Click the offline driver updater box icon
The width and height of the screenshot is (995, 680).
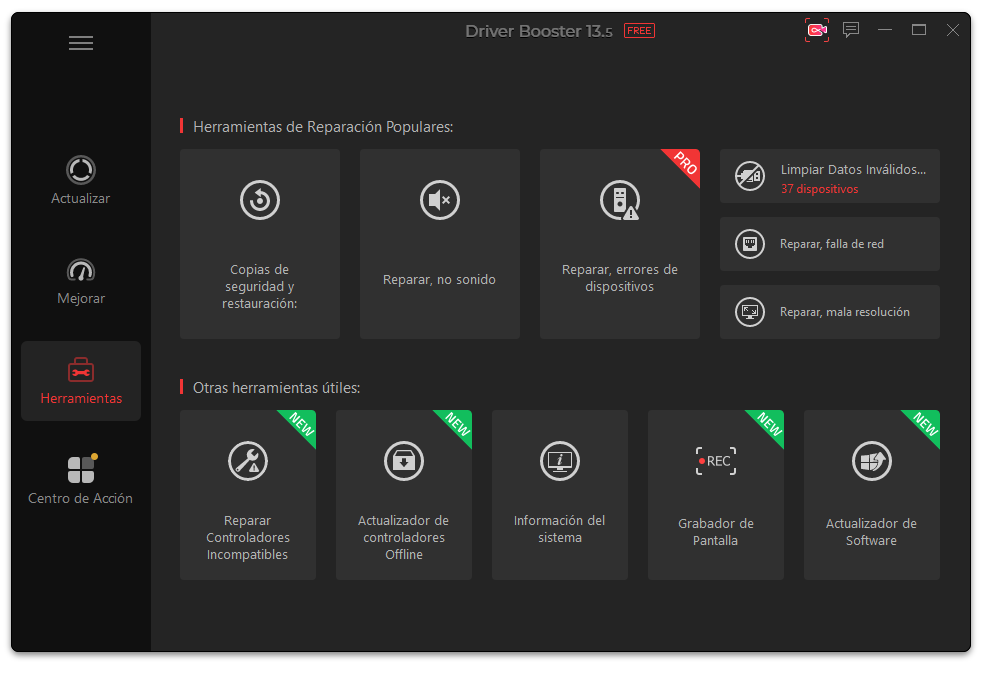(x=404, y=461)
